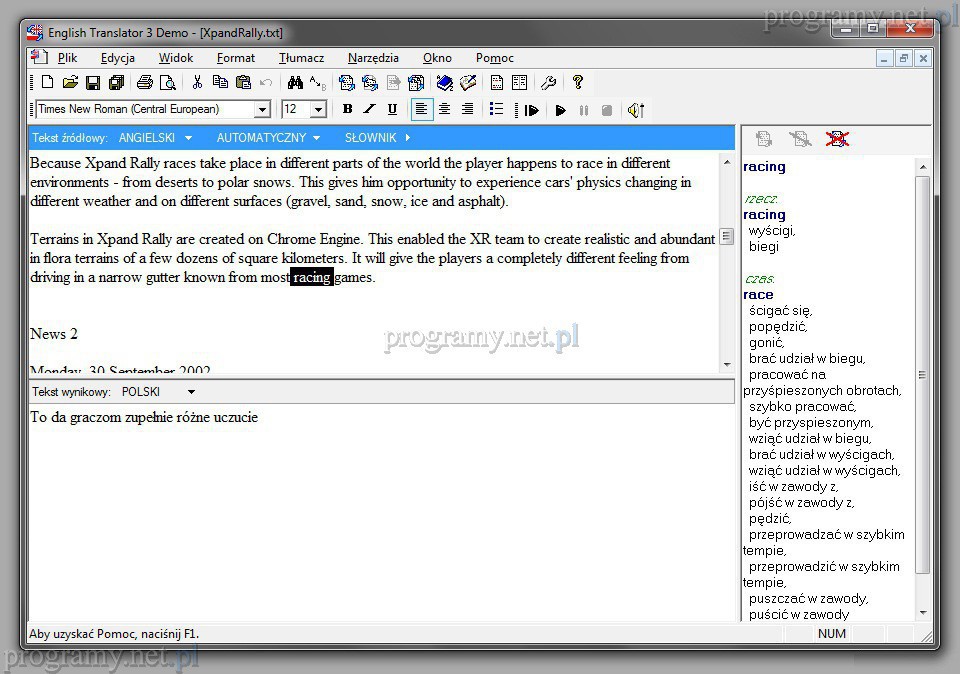Open the ANGIELSKI source language dropdown

(154, 138)
